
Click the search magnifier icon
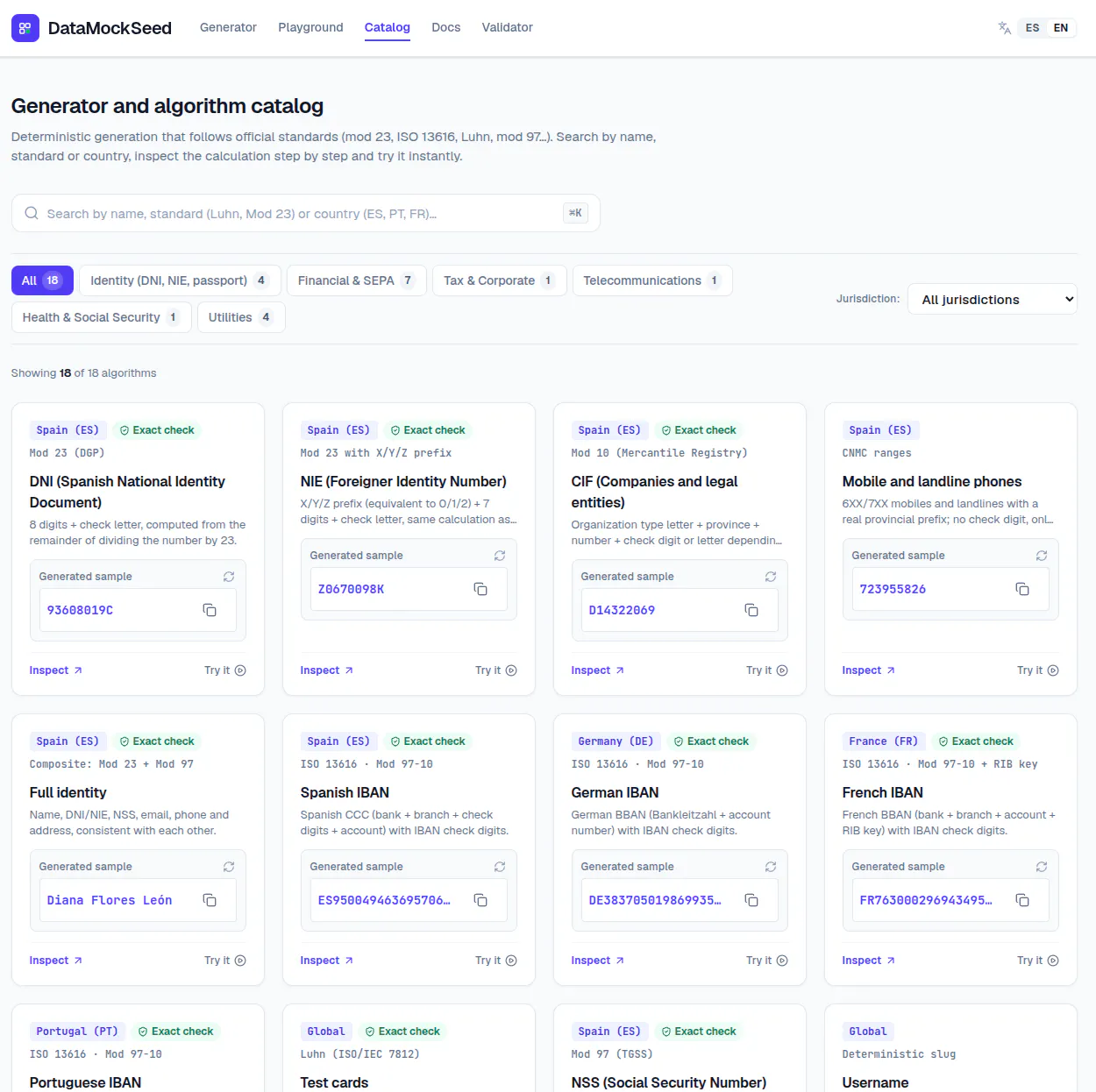32,213
